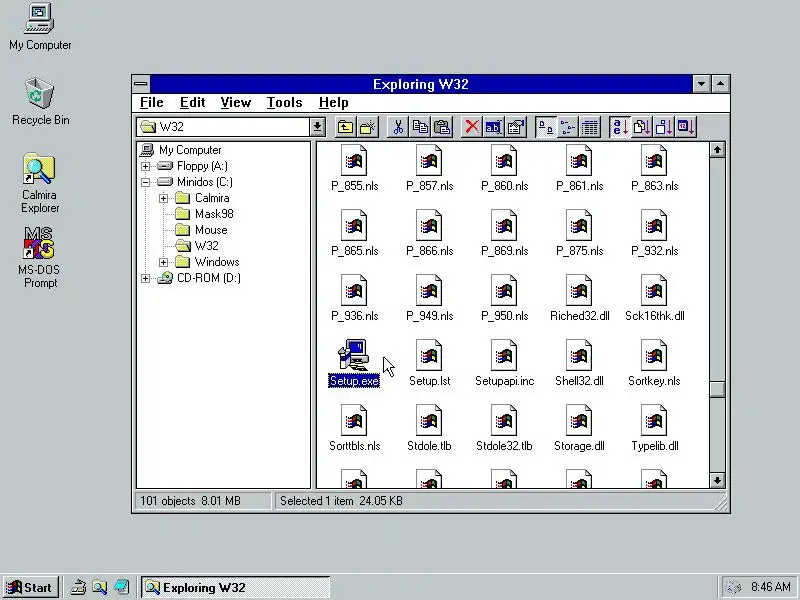Click the magnifier folder icon on the taskbar

99,587
